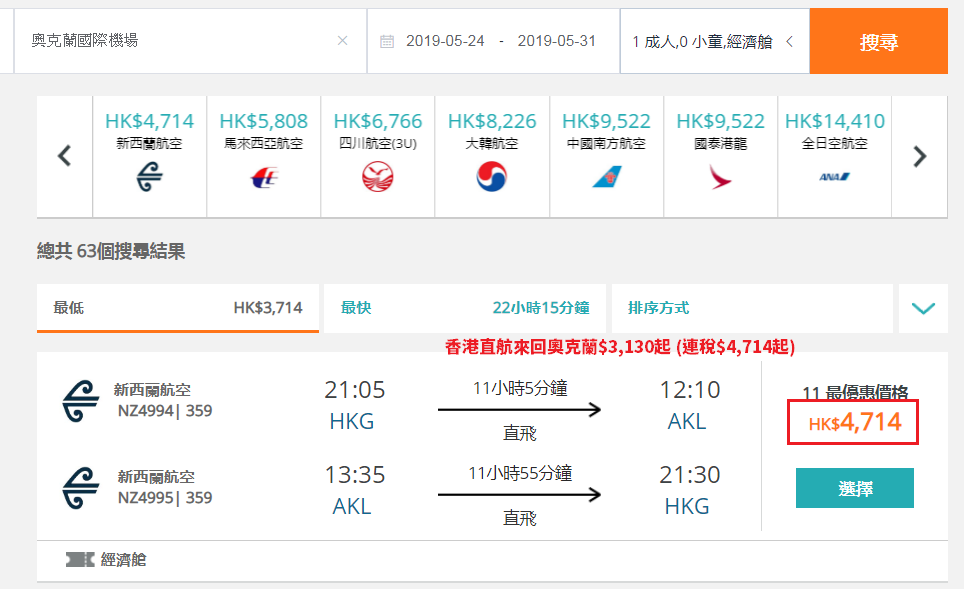Open the 排序方式 sorting tab

point(752,308)
